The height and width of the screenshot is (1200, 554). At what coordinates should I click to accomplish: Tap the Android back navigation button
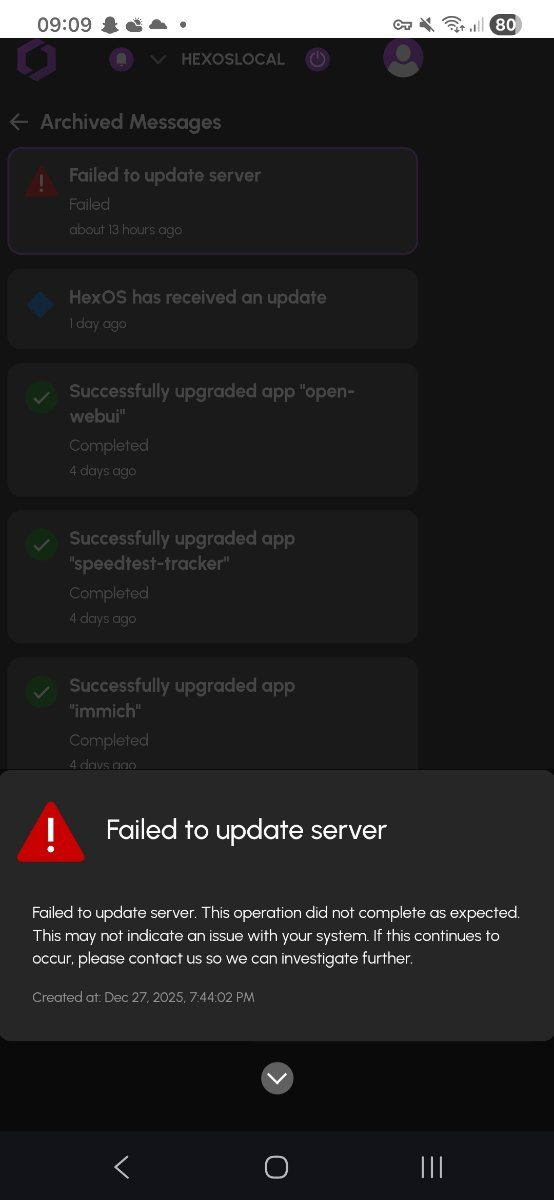[122, 1166]
